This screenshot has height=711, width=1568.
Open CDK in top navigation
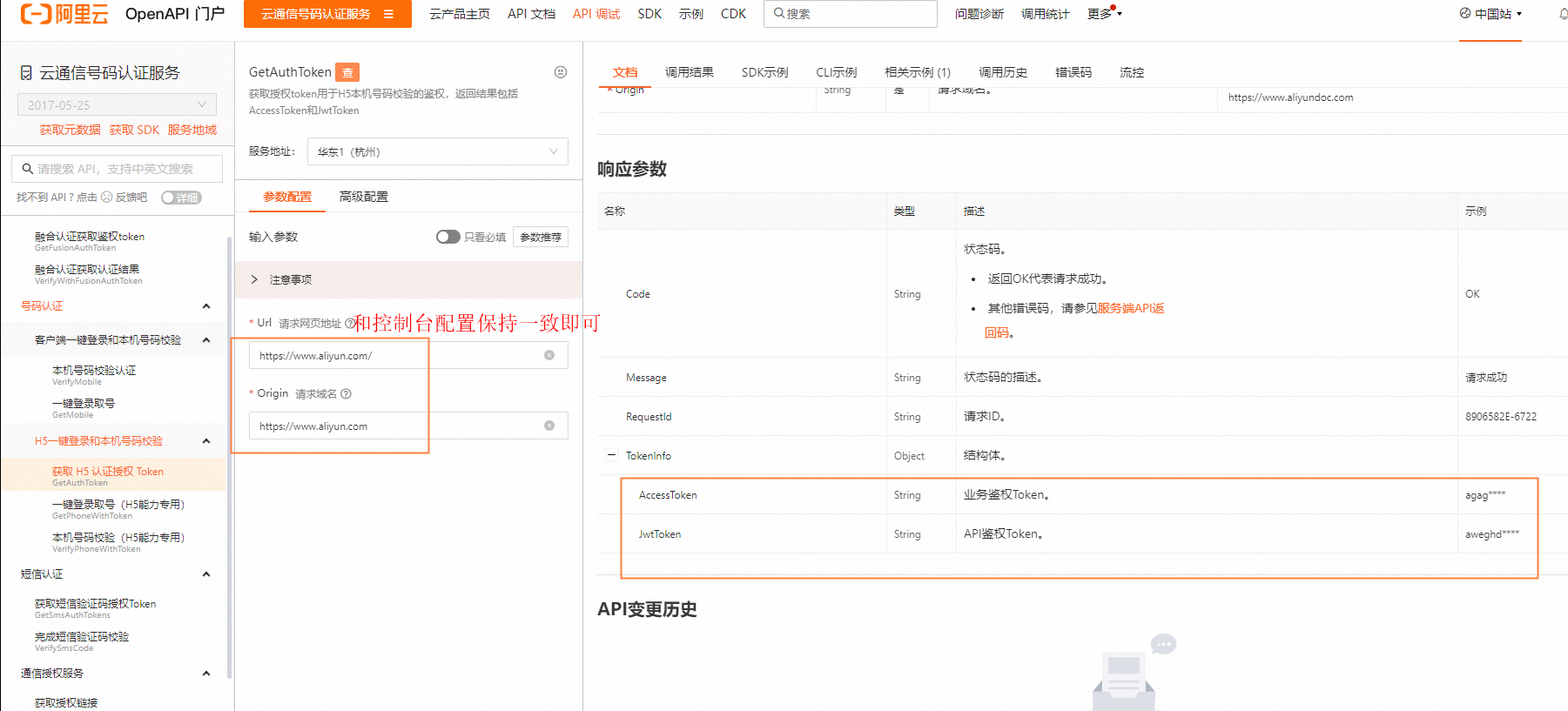(733, 14)
